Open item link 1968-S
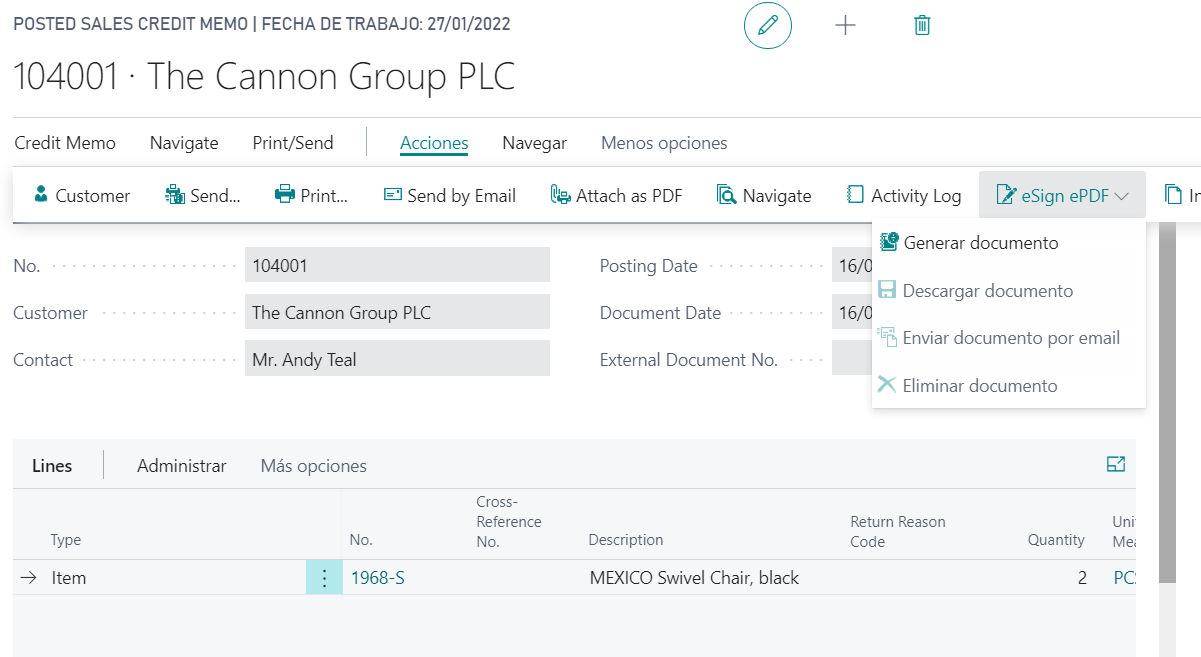 (377, 578)
